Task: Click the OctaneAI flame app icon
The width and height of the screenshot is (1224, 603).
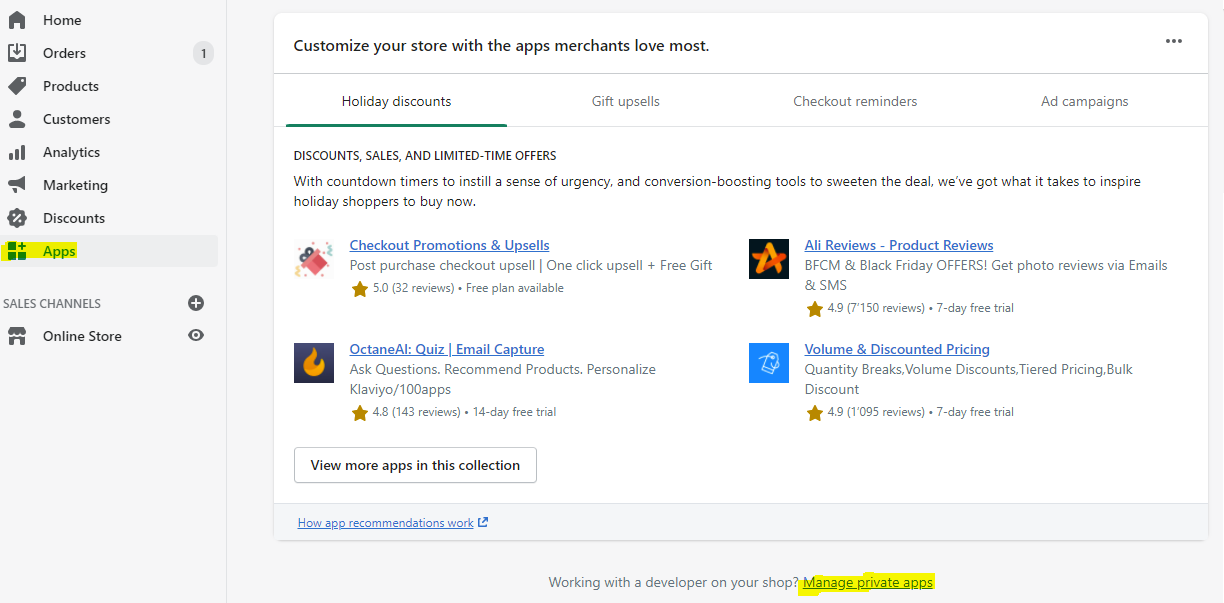Action: 314,363
